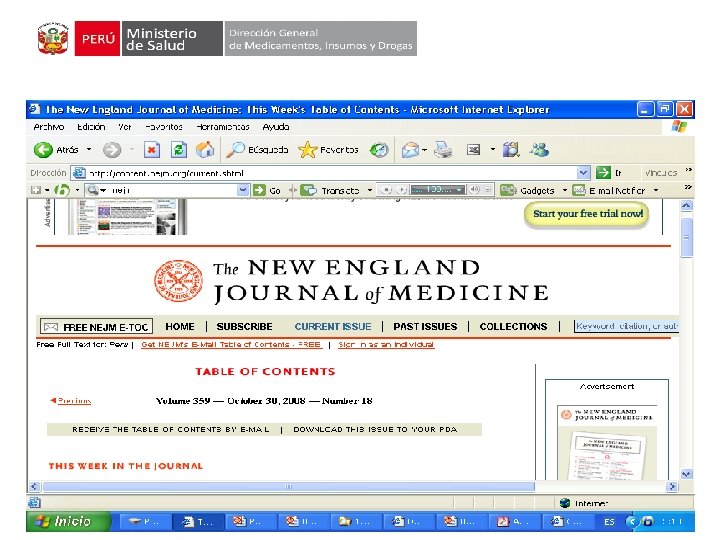Click the page icon in address bar
Viewport: 720px width, 540px height.
point(79,173)
